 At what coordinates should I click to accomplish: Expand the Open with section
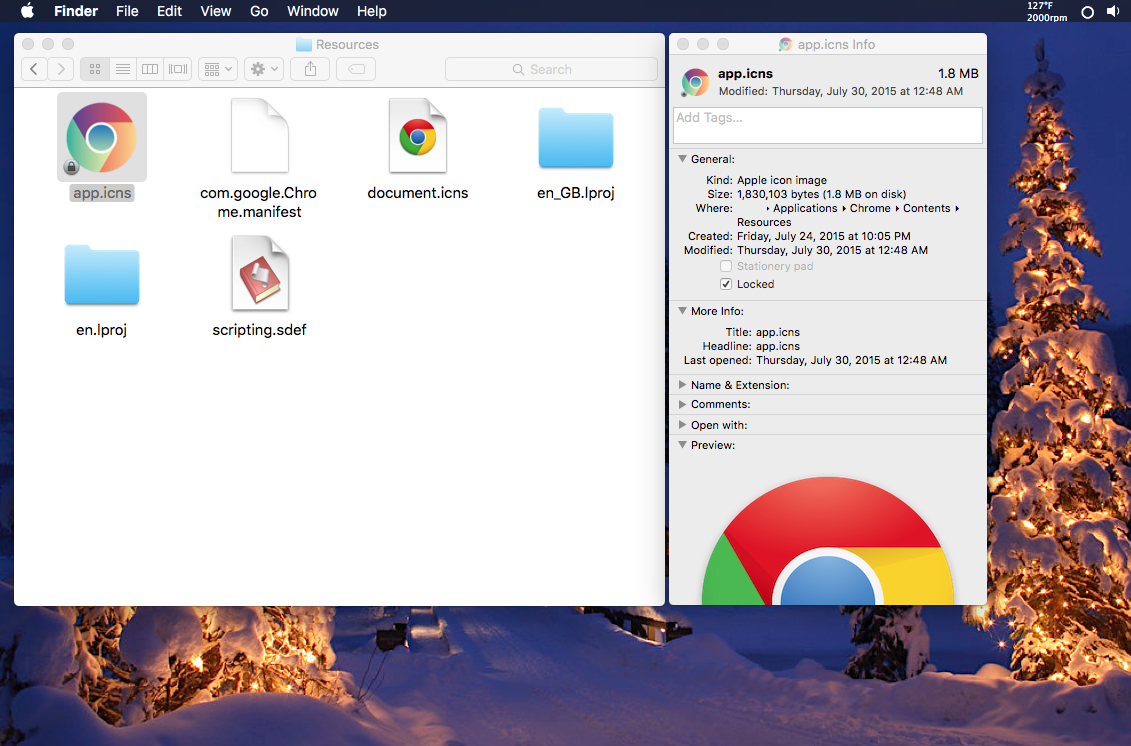682,425
